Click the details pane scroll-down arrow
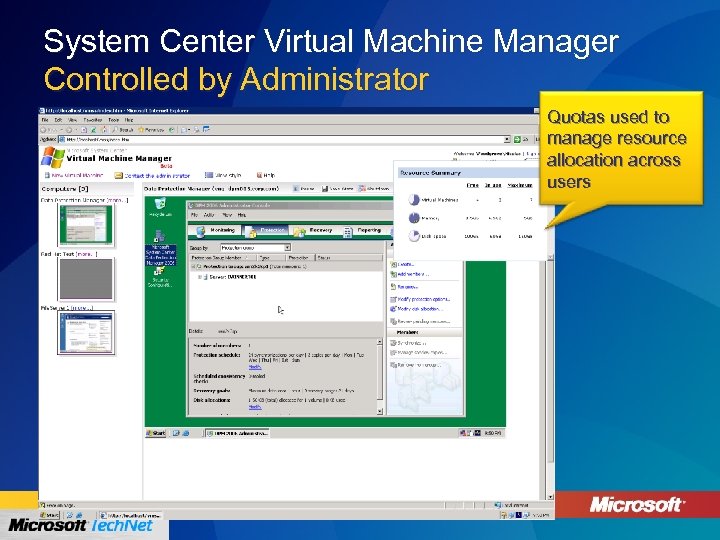Image resolution: width=720 pixels, height=540 pixels. tap(380, 411)
